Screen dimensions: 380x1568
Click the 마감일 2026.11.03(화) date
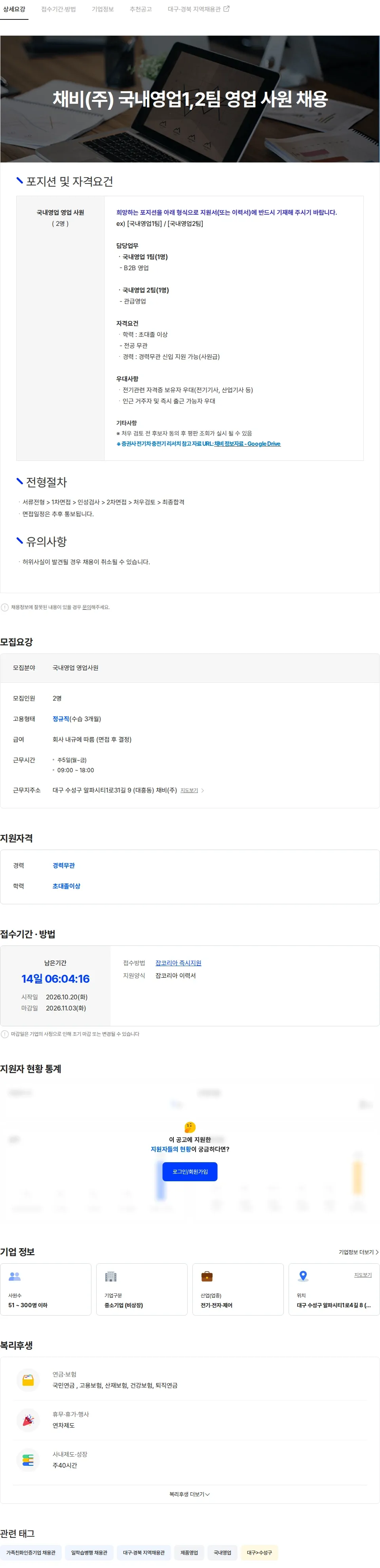tap(66, 1008)
